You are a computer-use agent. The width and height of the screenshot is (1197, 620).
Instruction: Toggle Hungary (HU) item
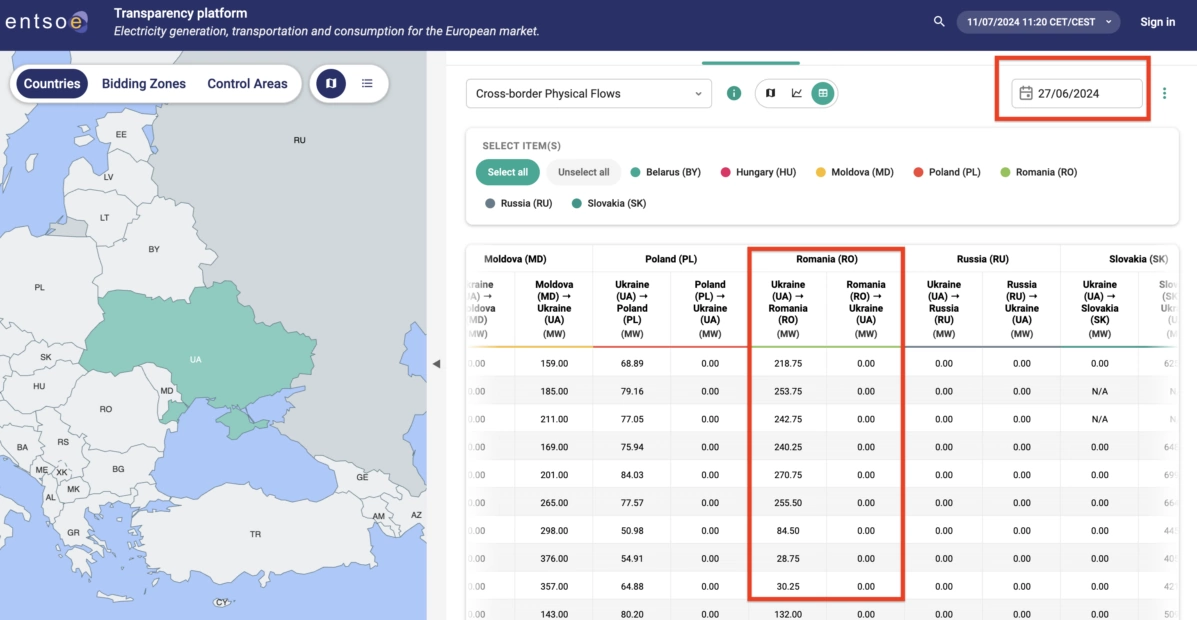(x=758, y=173)
